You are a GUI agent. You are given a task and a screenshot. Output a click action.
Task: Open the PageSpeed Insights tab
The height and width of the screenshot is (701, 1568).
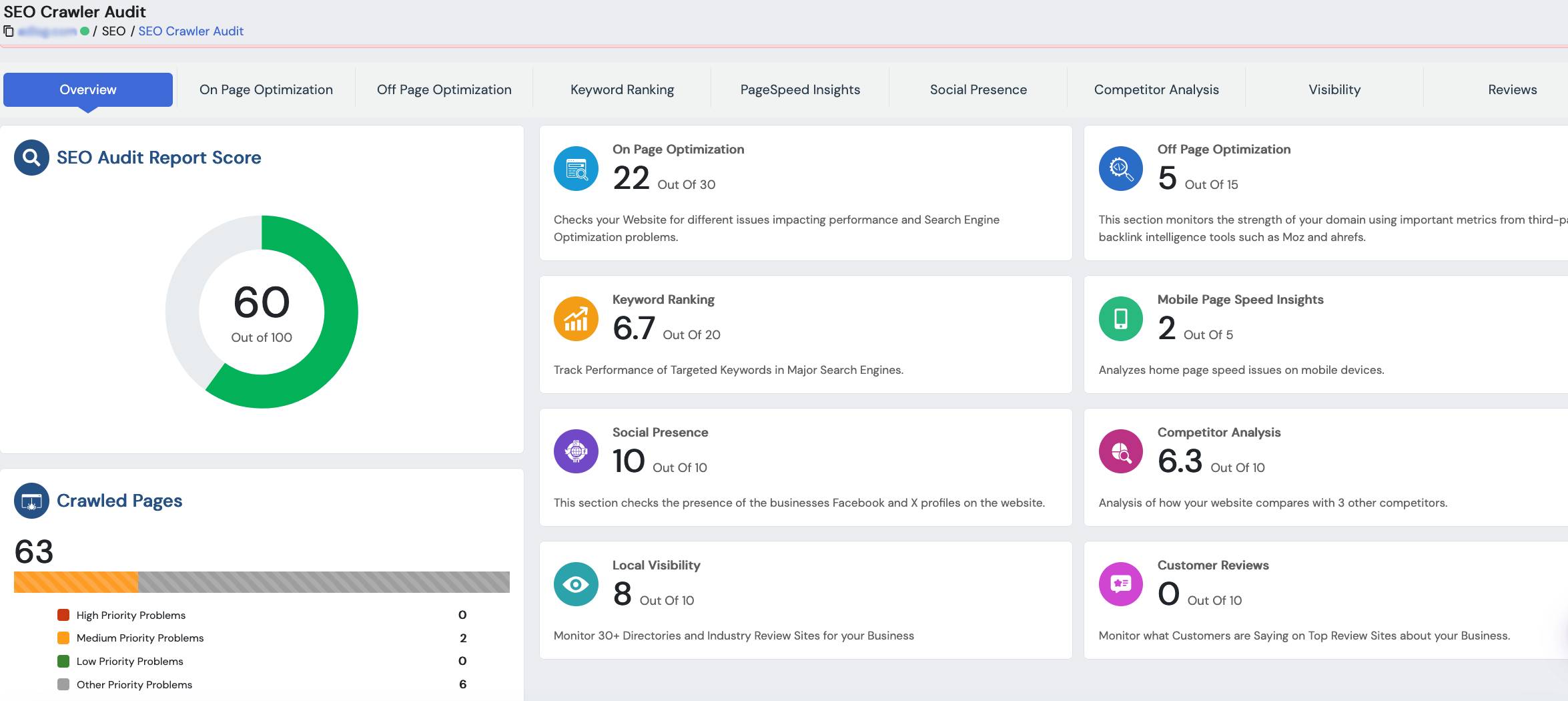click(800, 89)
